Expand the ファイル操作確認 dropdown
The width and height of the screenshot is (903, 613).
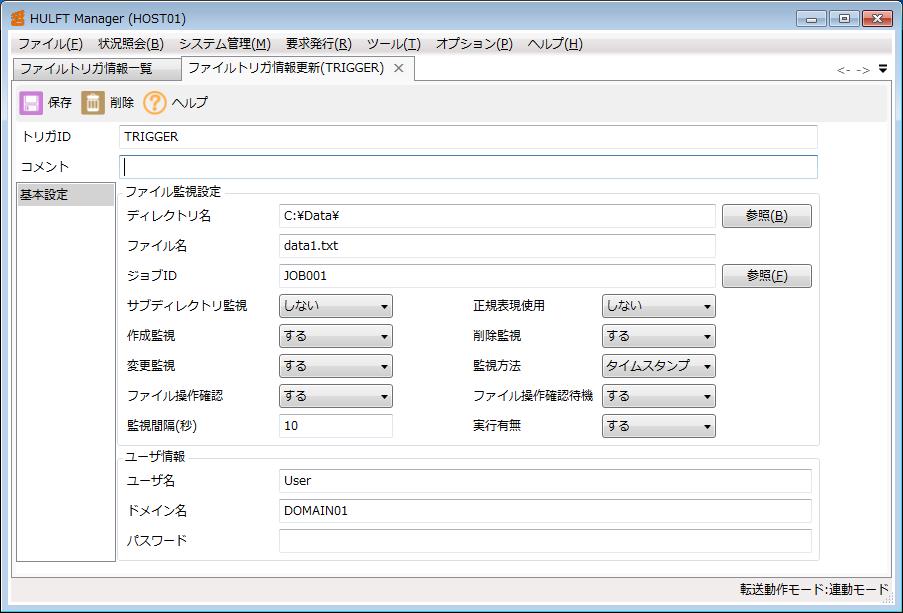tap(336, 396)
